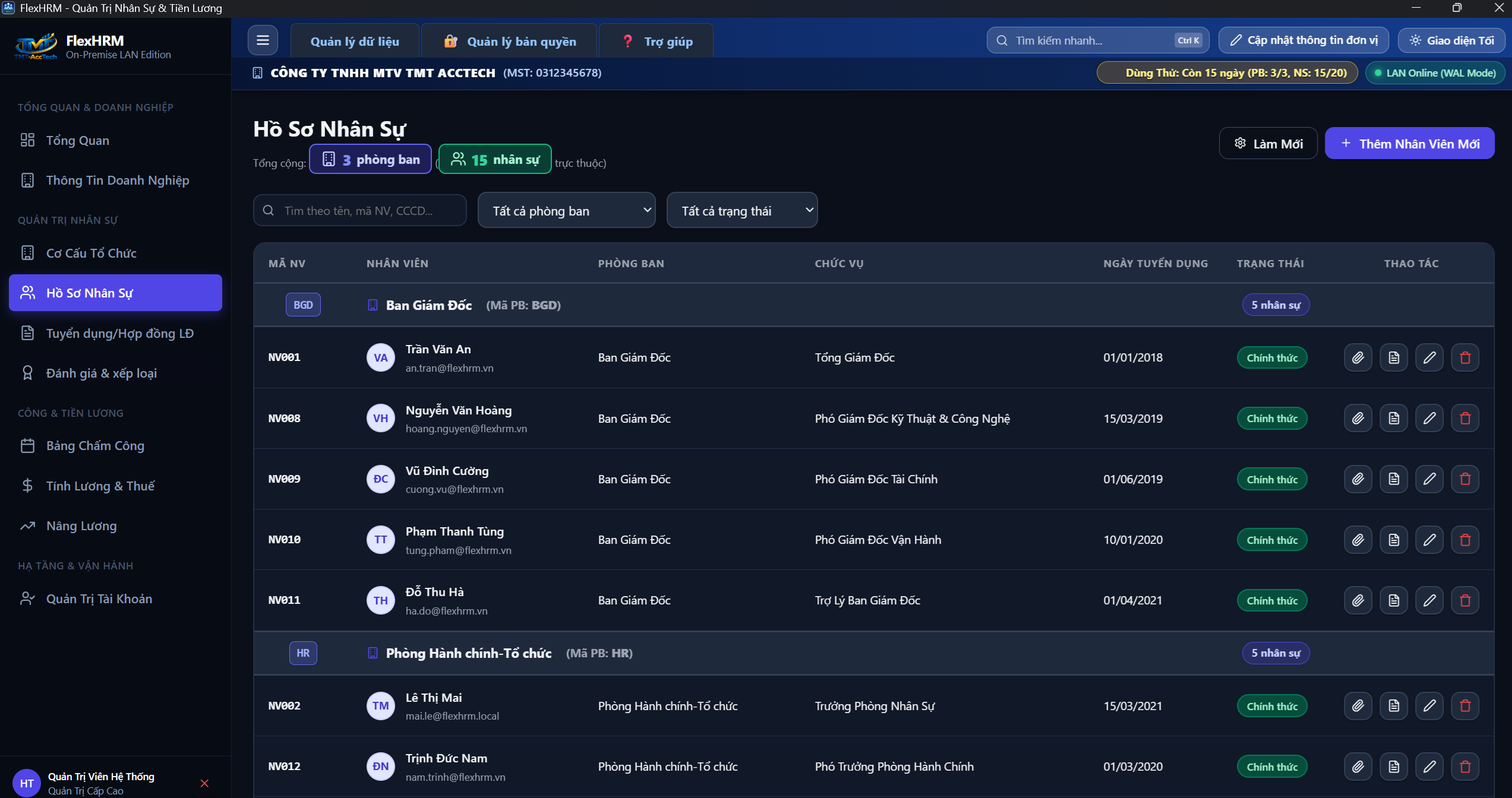Toggle the hamburger sidebar menu button
The image size is (1512, 798).
tap(263, 40)
